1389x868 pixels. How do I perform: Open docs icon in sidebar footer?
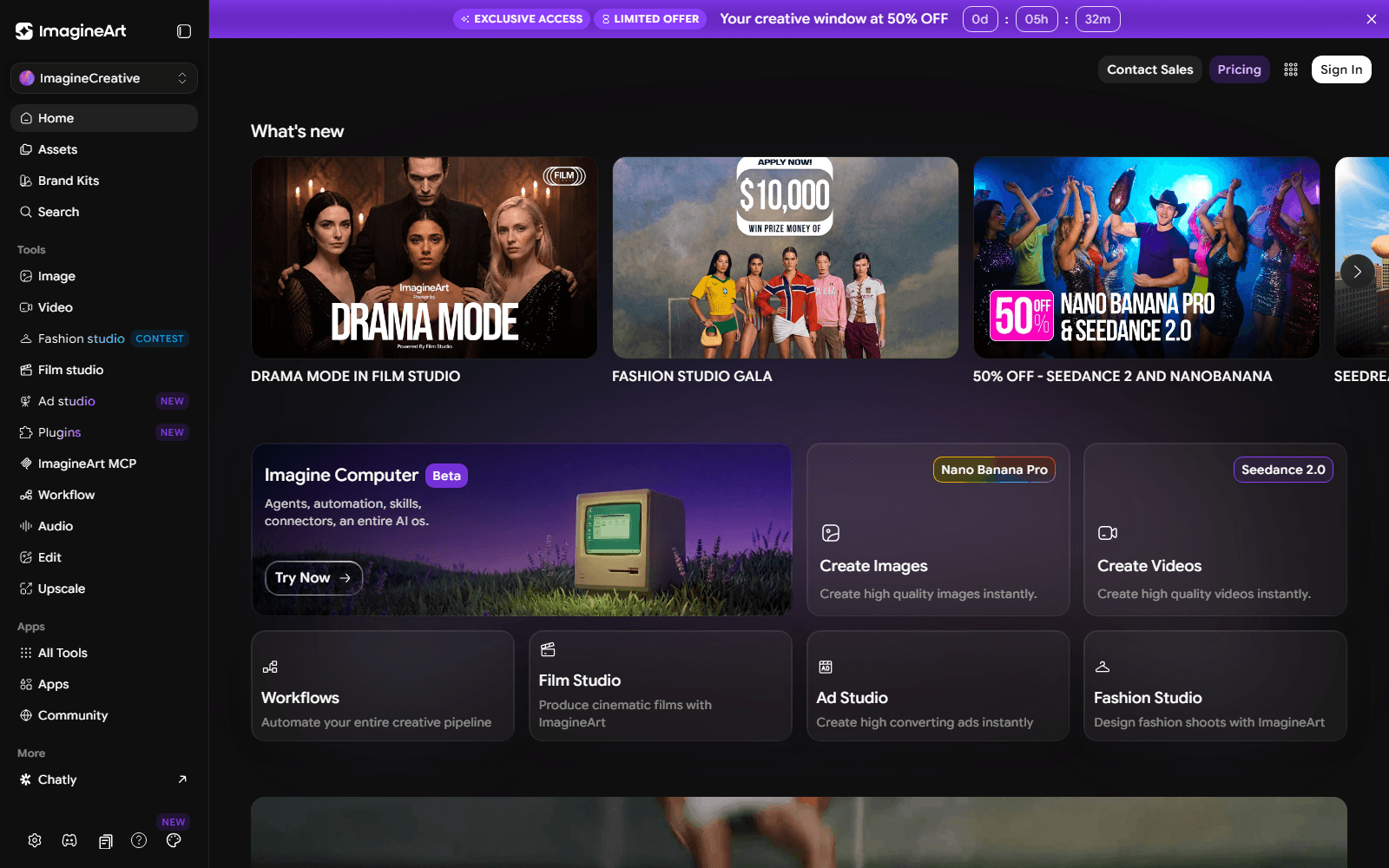105,841
